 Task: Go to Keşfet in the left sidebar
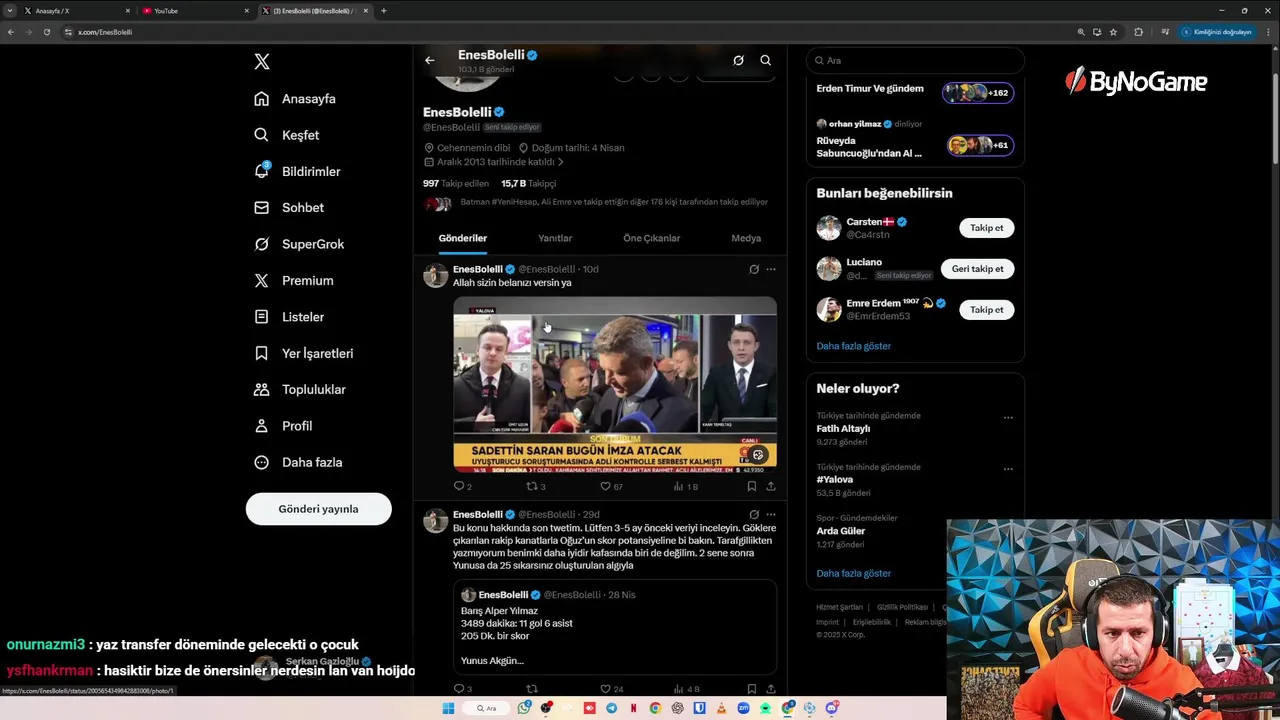(x=287, y=135)
